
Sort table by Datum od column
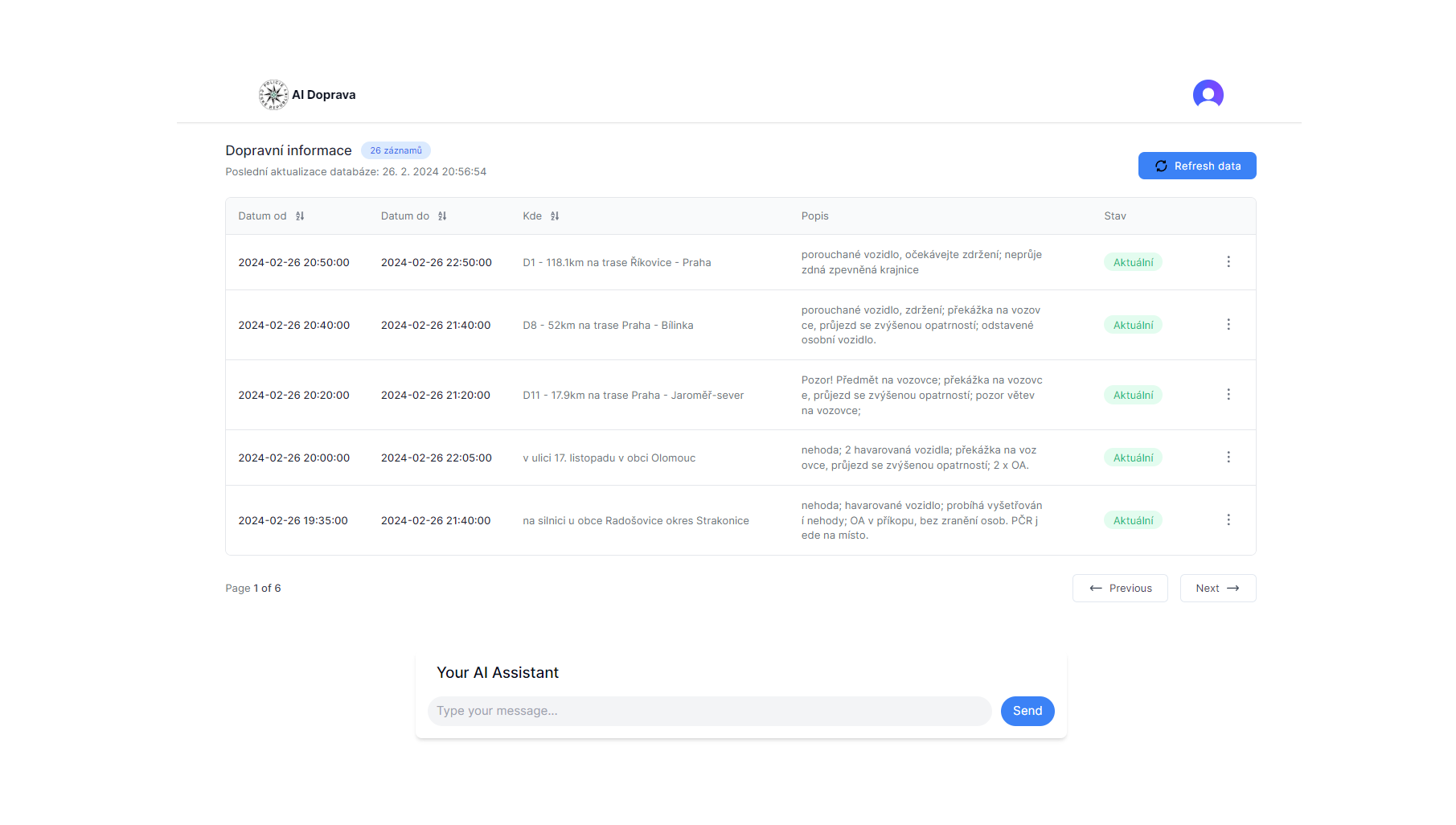(x=300, y=216)
